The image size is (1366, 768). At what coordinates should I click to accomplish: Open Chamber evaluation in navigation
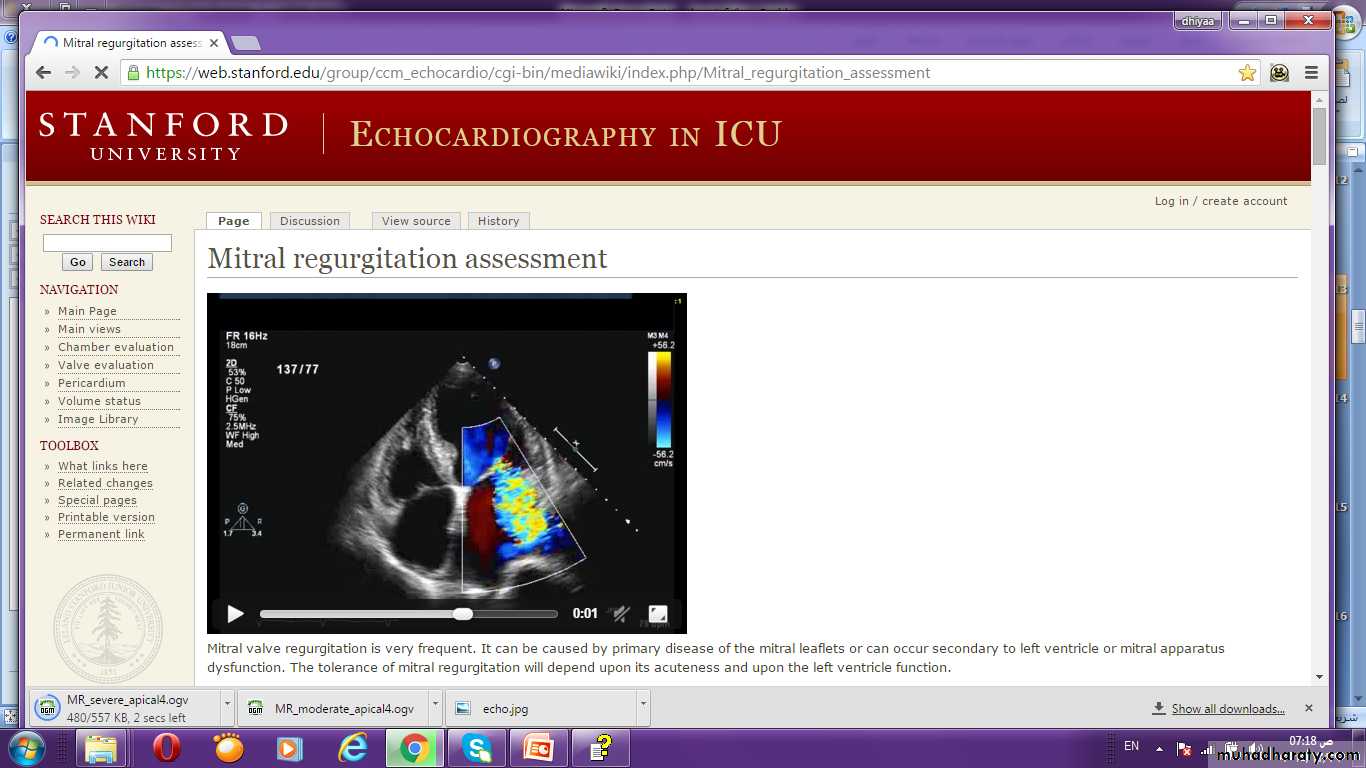[116, 347]
